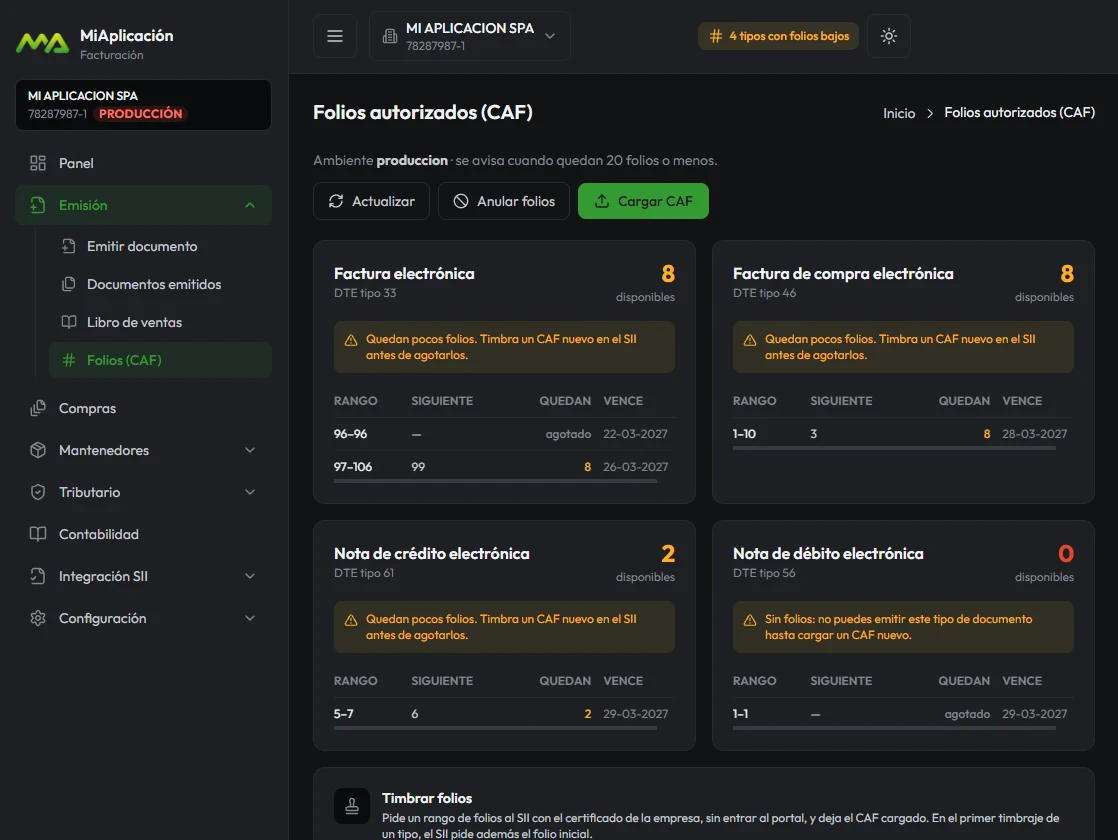
Task: Follow the Inicio breadcrumb link
Action: tap(898, 113)
